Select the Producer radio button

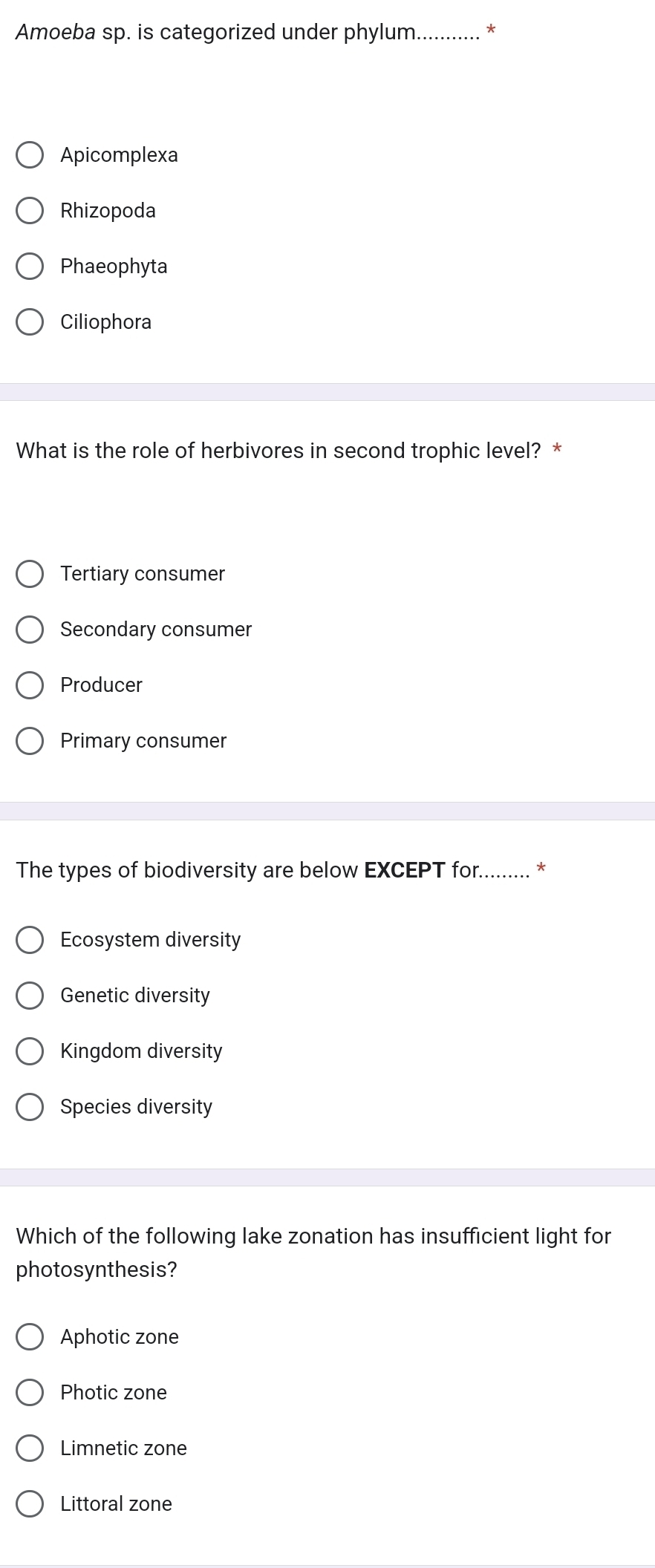coord(30,685)
